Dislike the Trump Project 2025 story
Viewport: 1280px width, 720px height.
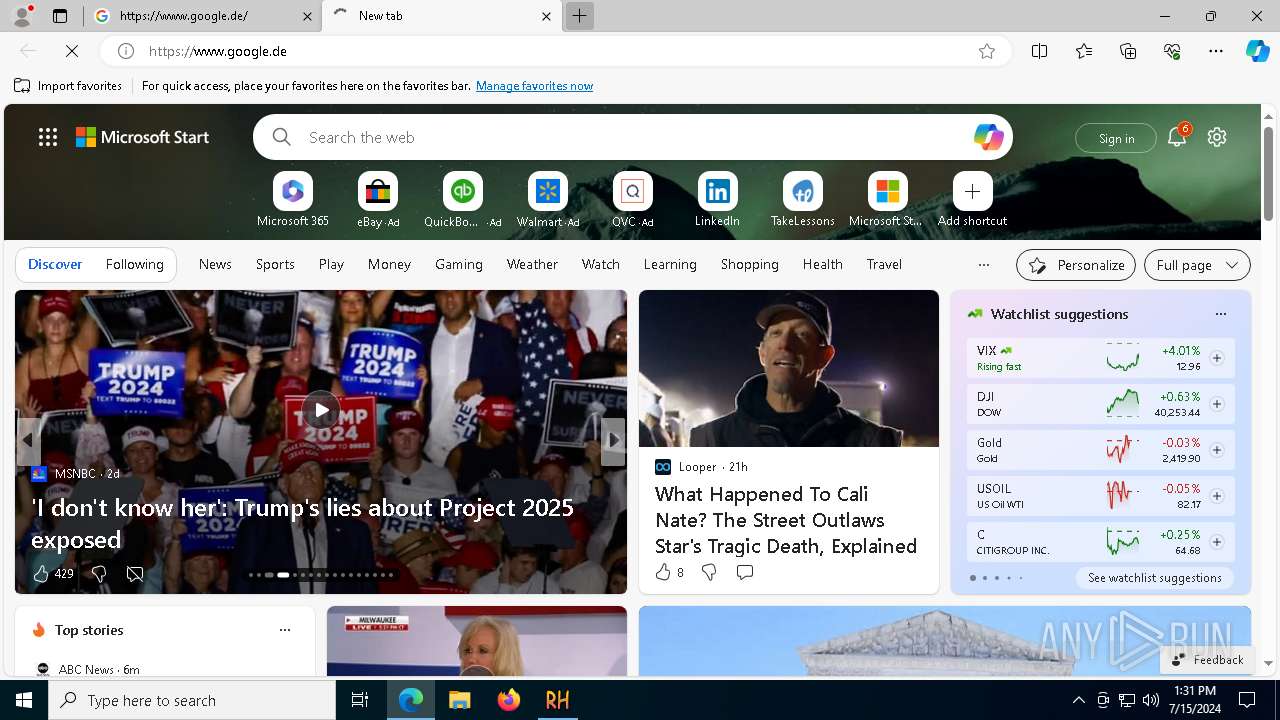pyautogui.click(x=99, y=573)
